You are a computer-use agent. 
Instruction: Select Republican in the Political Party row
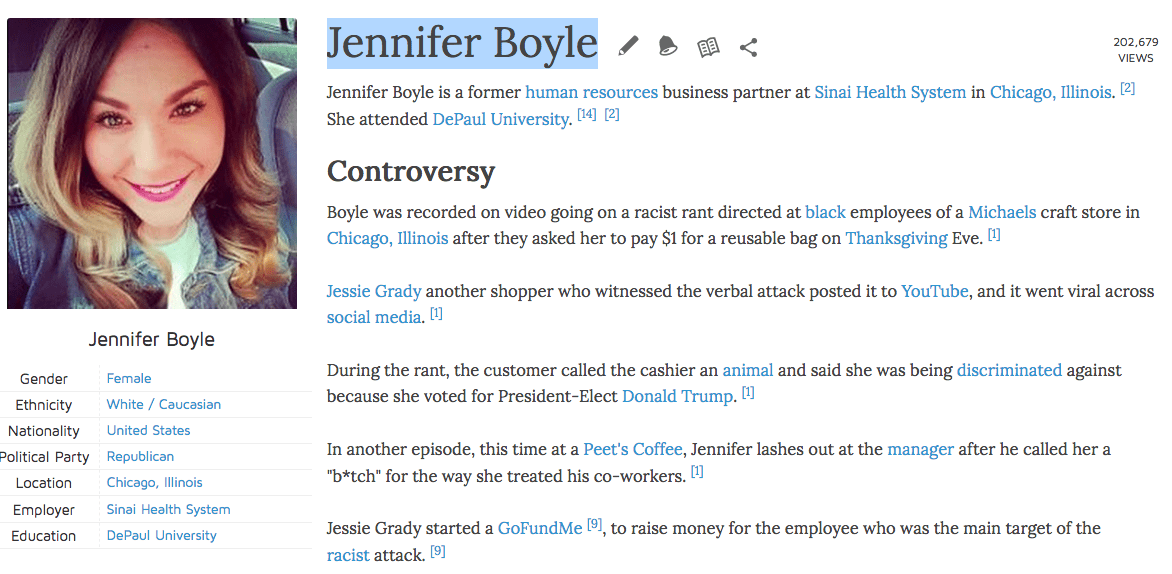(140, 456)
